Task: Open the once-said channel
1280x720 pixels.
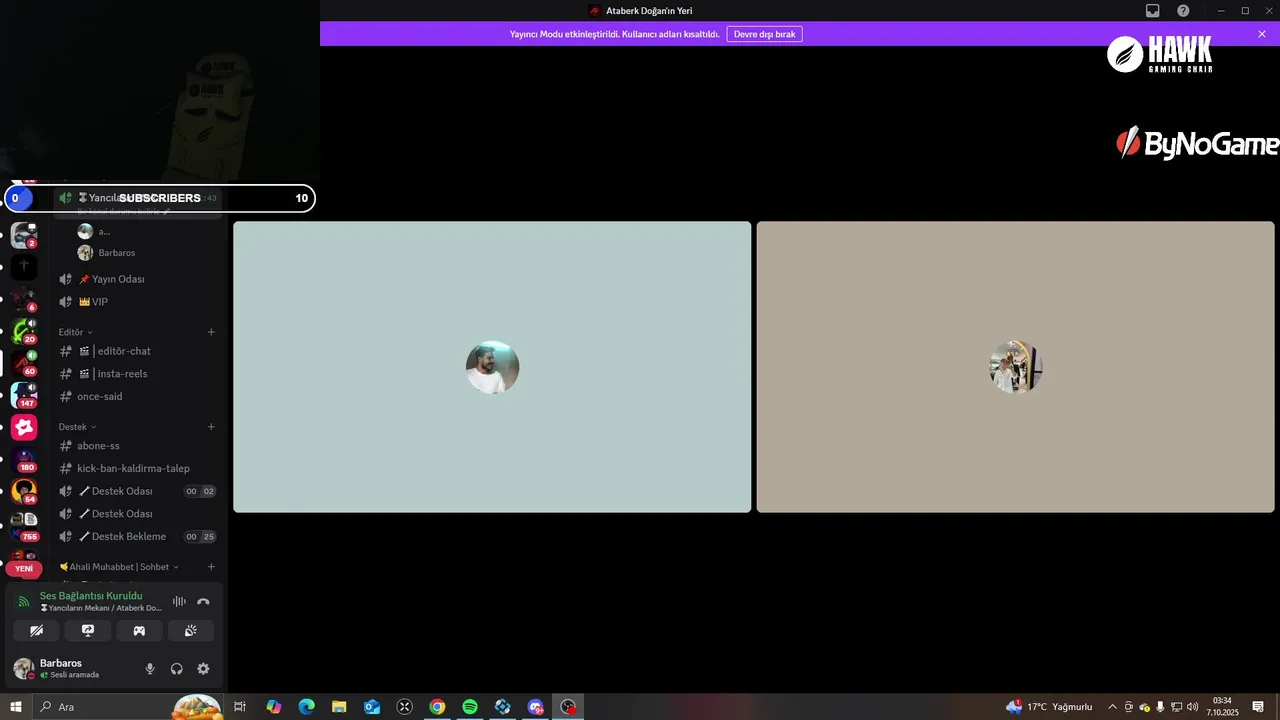Action: pos(138,397)
